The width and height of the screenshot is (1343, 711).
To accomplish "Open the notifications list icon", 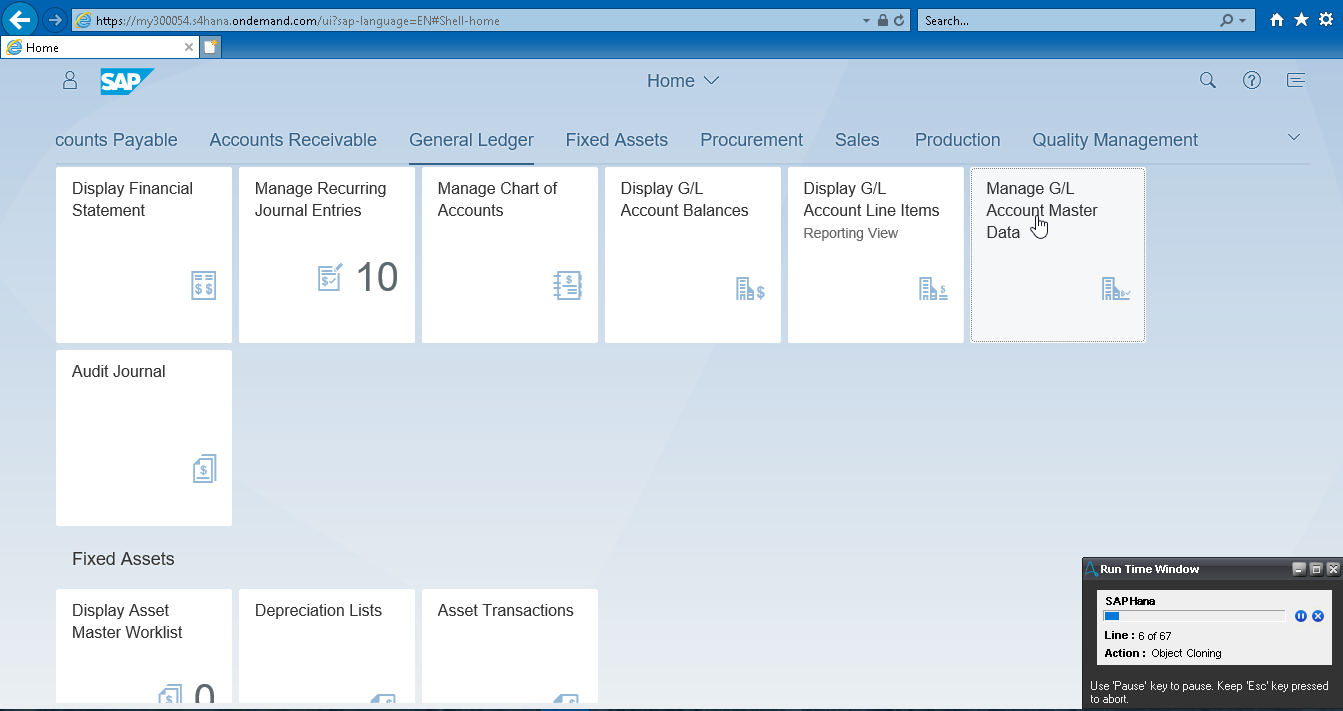I will coord(1296,81).
